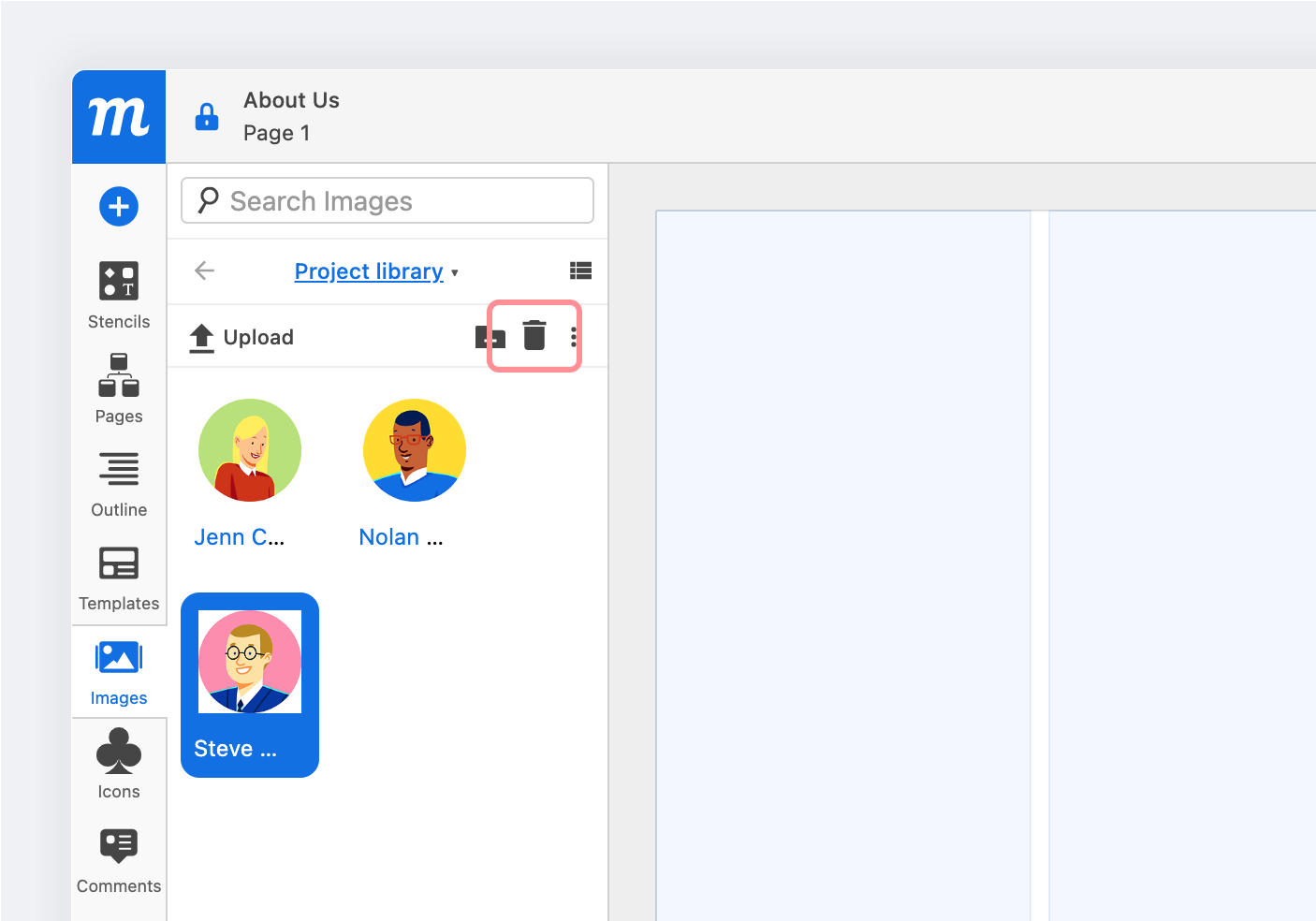Open the Comments panel
Image resolution: width=1316 pixels, height=921 pixels.
click(119, 859)
